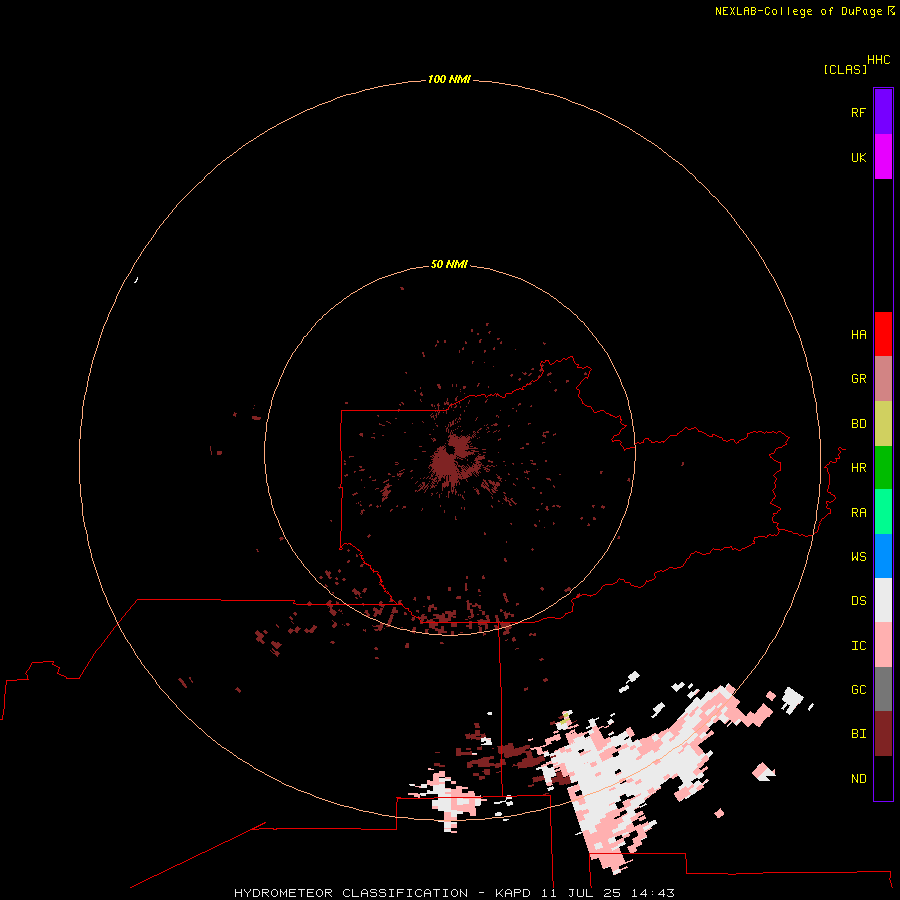Click the RF legend label
900x900 pixels.
859,112
